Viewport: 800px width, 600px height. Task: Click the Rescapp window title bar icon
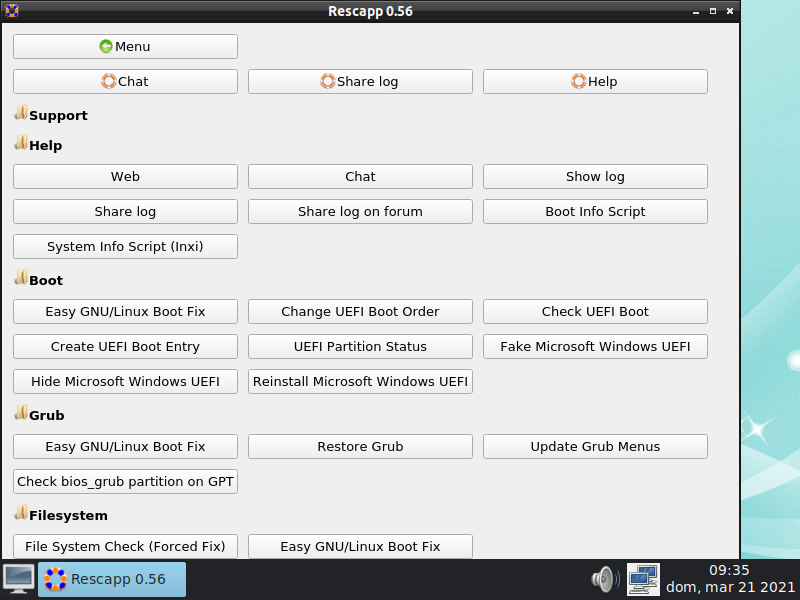11,11
